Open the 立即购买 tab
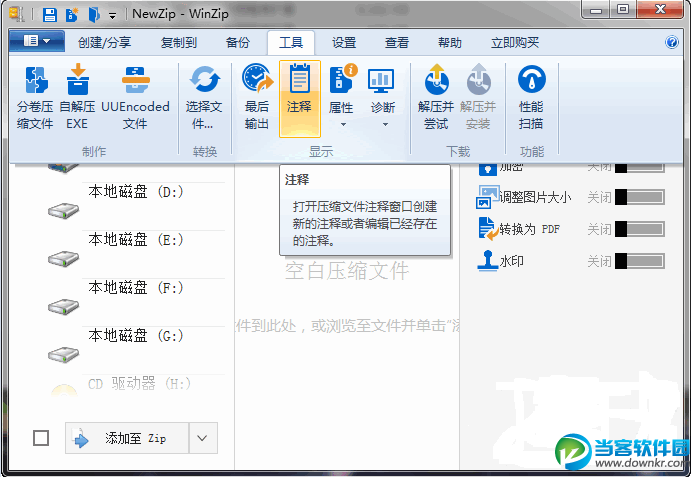Image resolution: width=691 pixels, height=477 pixels. point(515,43)
